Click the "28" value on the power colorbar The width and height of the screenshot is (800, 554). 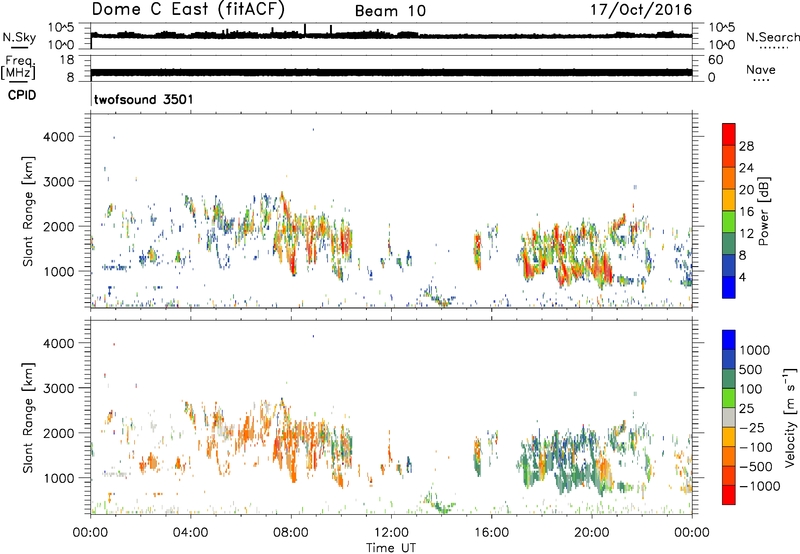click(x=746, y=146)
